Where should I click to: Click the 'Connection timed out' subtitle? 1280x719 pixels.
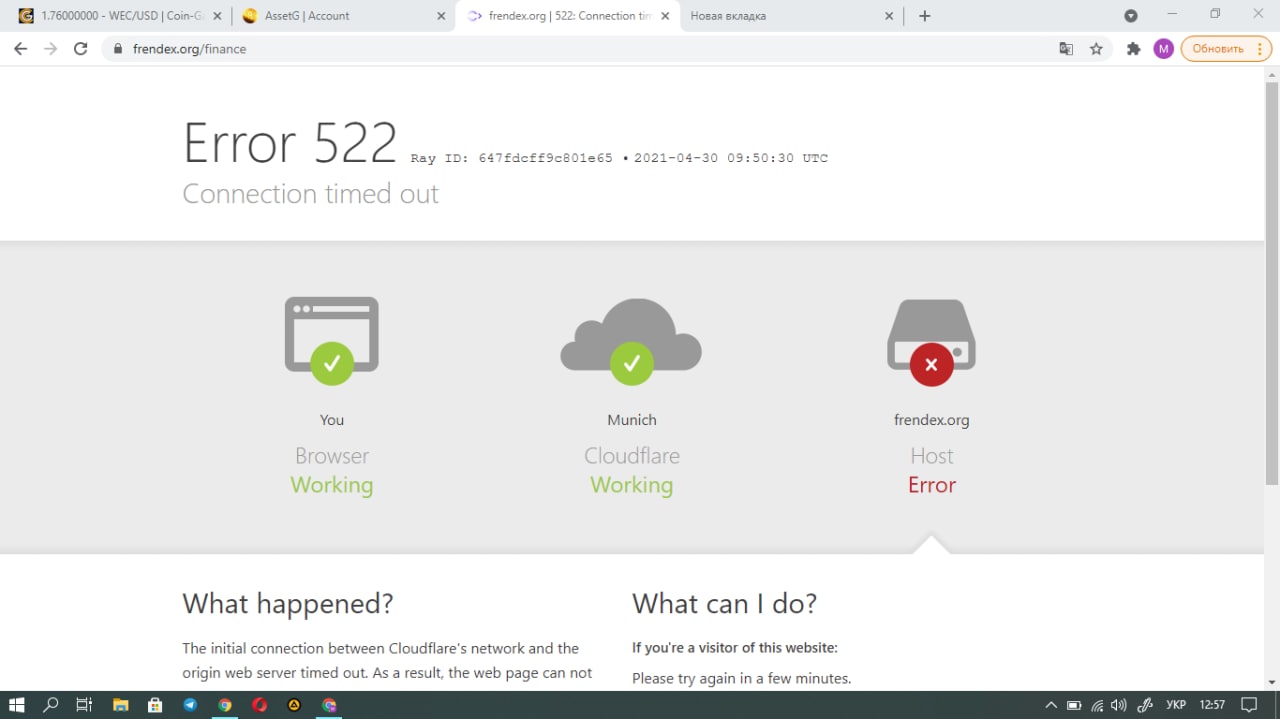click(310, 194)
